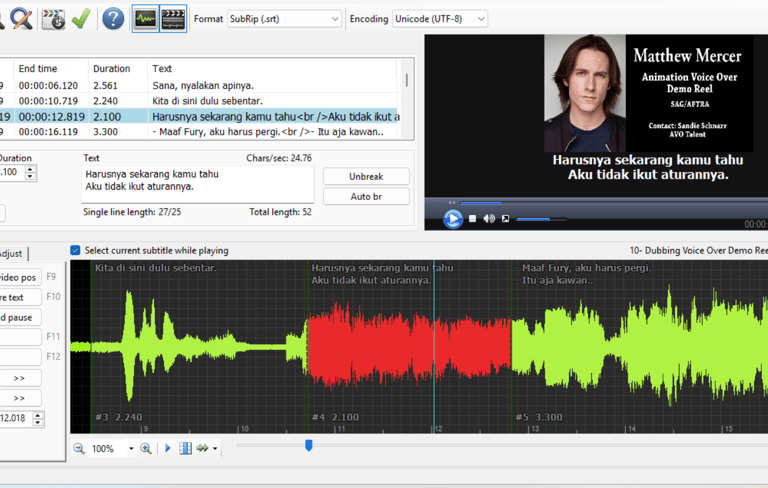The image size is (768, 488).
Task: Toggle fullscreen in video player controls
Action: [505, 219]
